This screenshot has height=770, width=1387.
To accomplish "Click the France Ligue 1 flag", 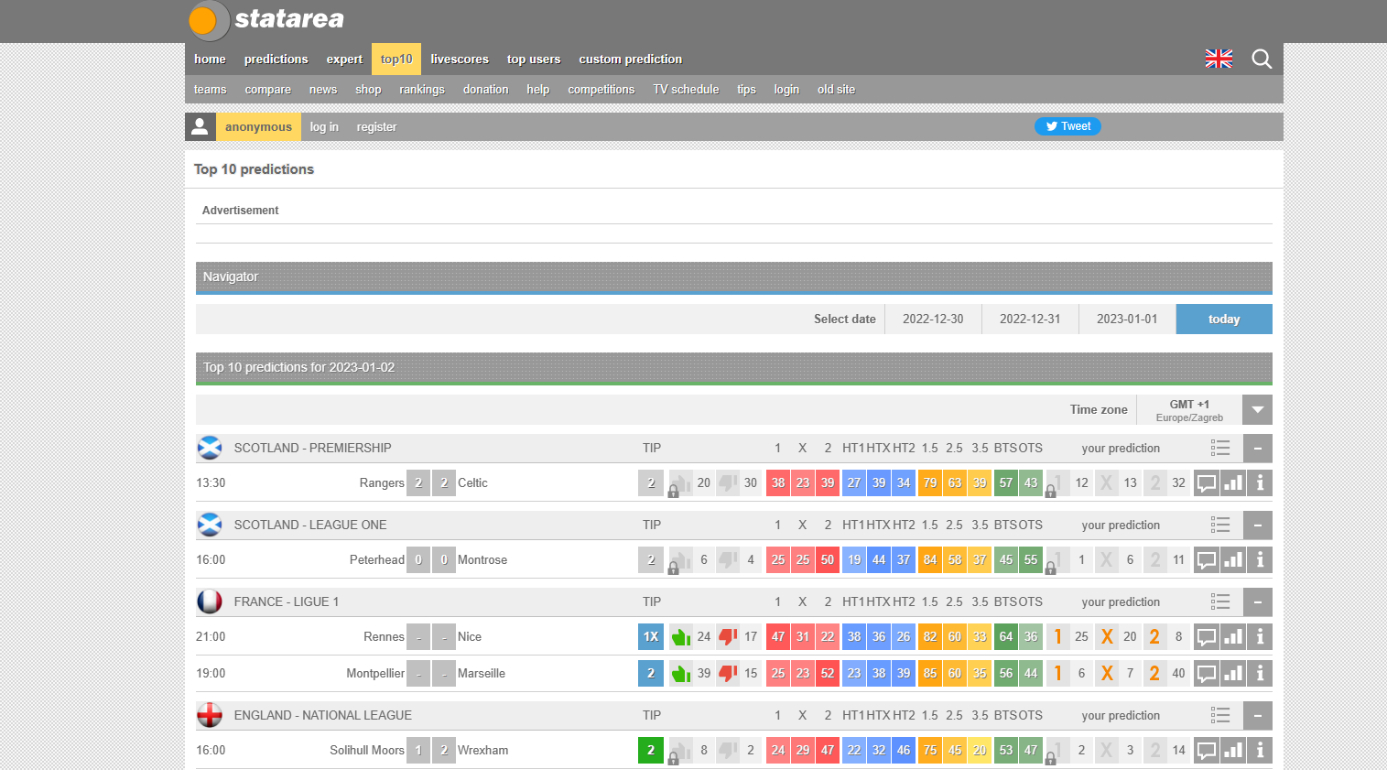I will point(210,602).
